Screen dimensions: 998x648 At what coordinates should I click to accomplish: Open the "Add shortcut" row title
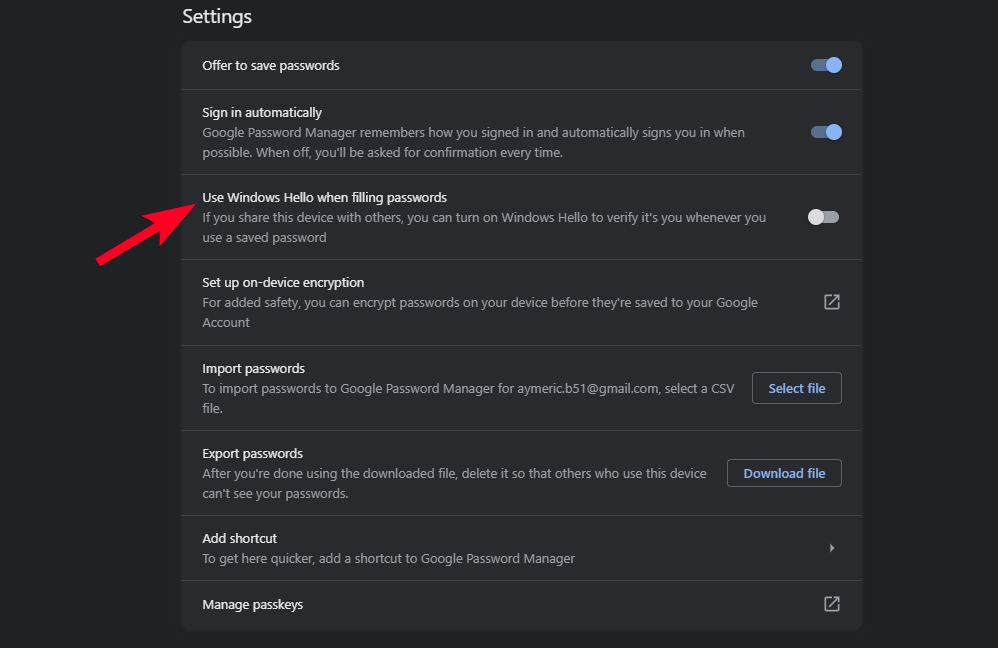point(239,539)
